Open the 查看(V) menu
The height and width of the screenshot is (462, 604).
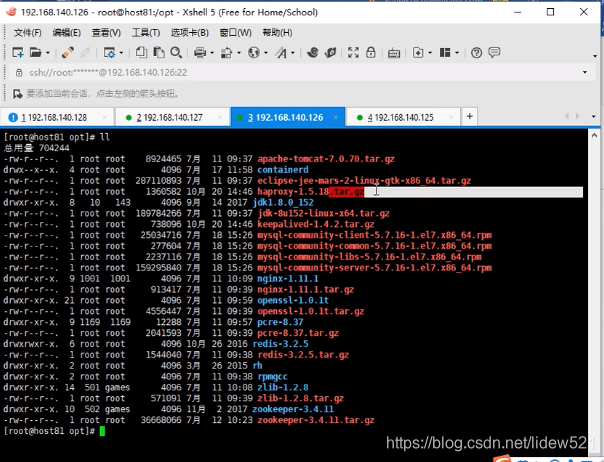106,33
